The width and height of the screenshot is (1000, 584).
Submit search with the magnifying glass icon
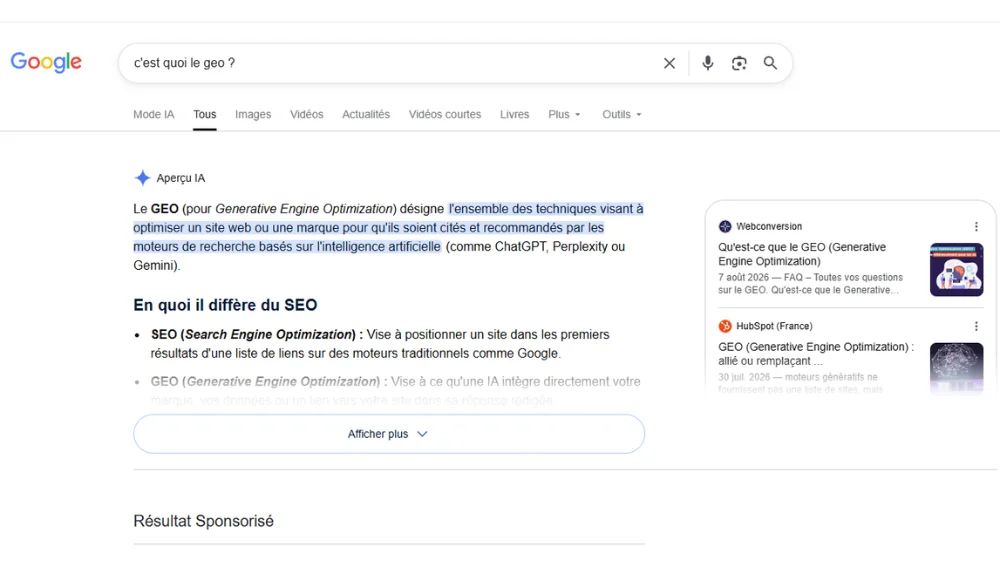[770, 63]
